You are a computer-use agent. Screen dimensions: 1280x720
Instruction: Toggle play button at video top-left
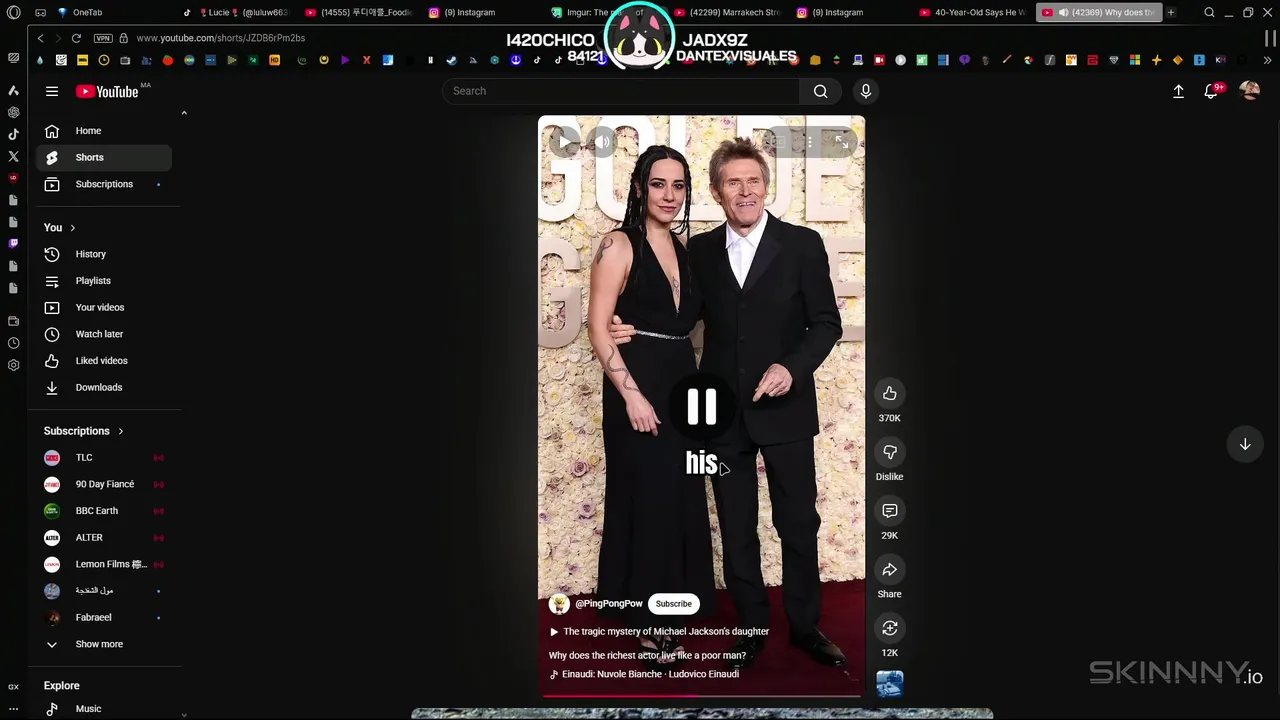pyautogui.click(x=565, y=143)
